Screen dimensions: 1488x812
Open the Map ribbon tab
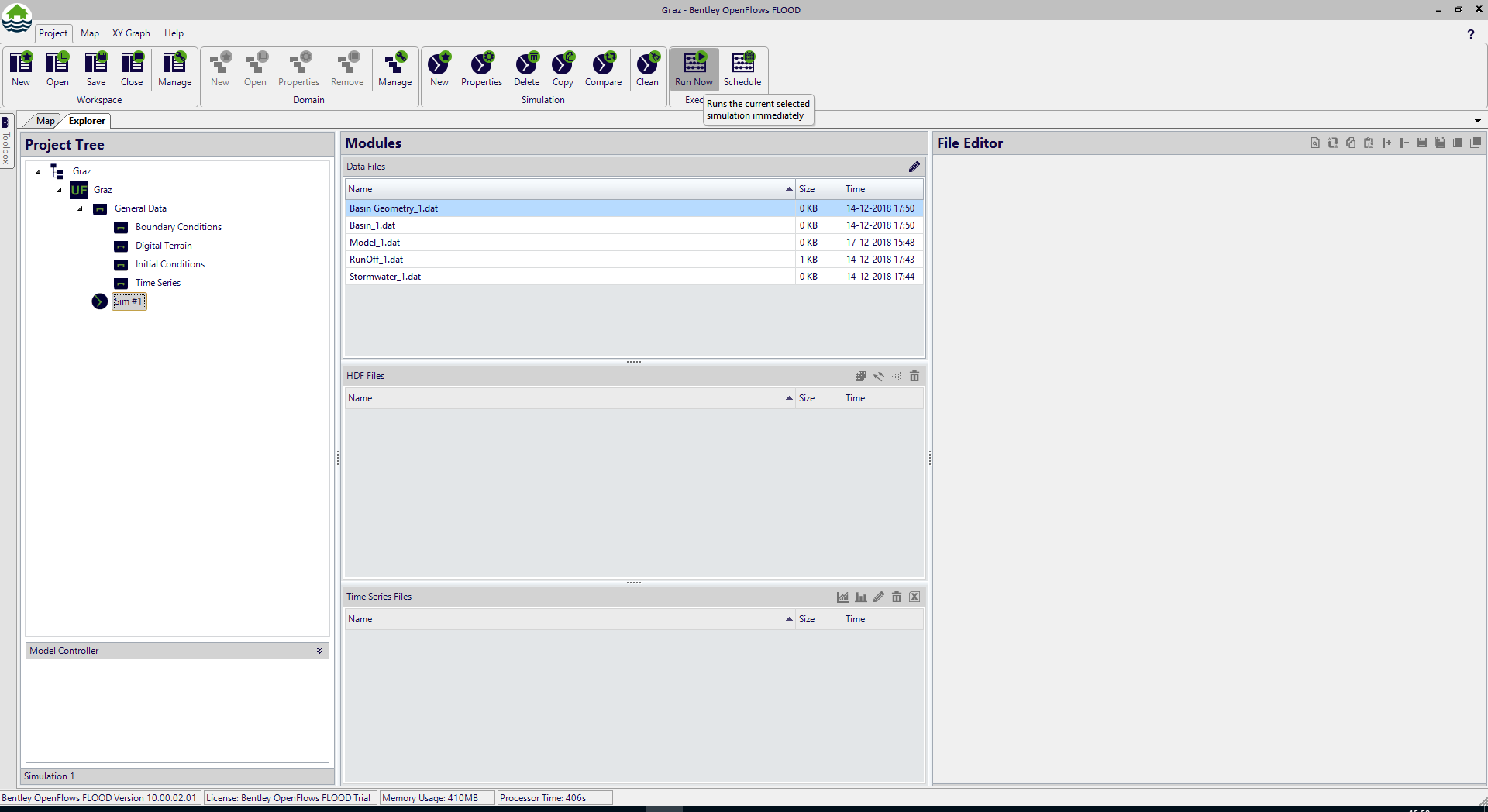click(90, 33)
